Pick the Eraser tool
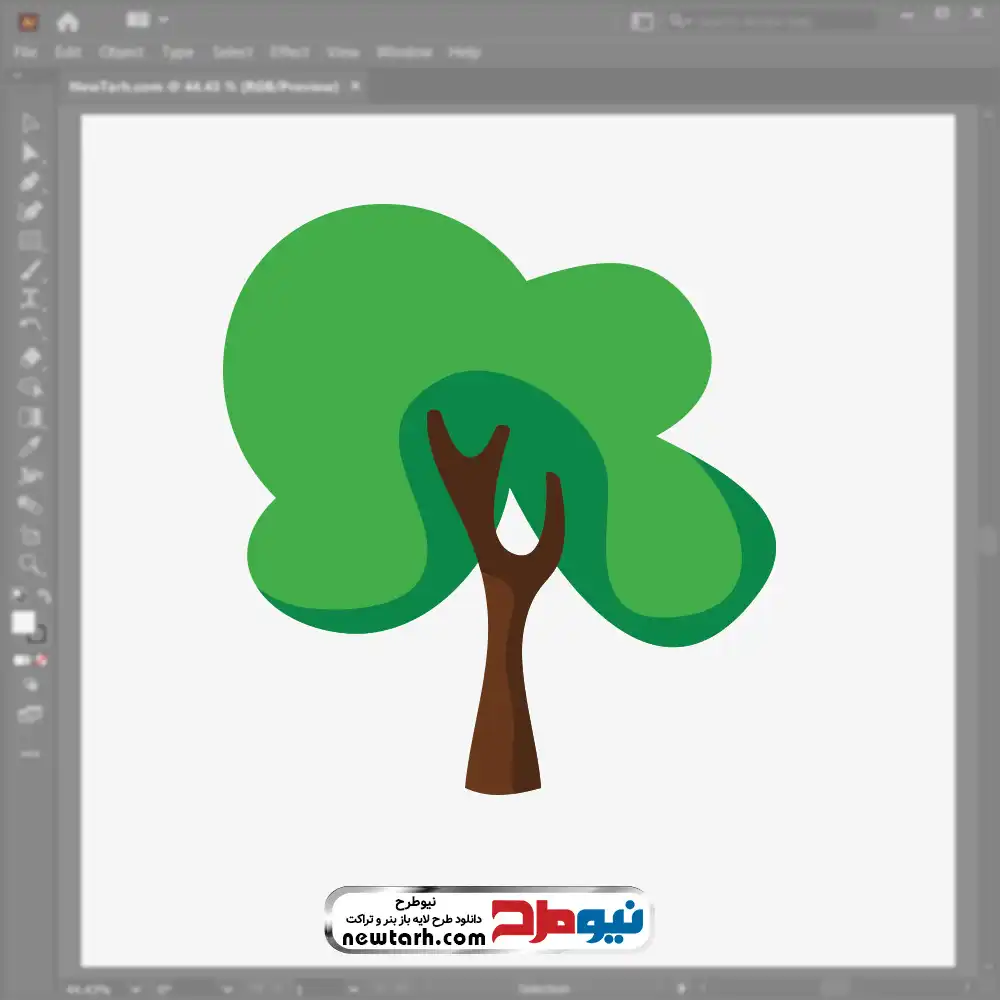The image size is (1000, 1000). 30,358
